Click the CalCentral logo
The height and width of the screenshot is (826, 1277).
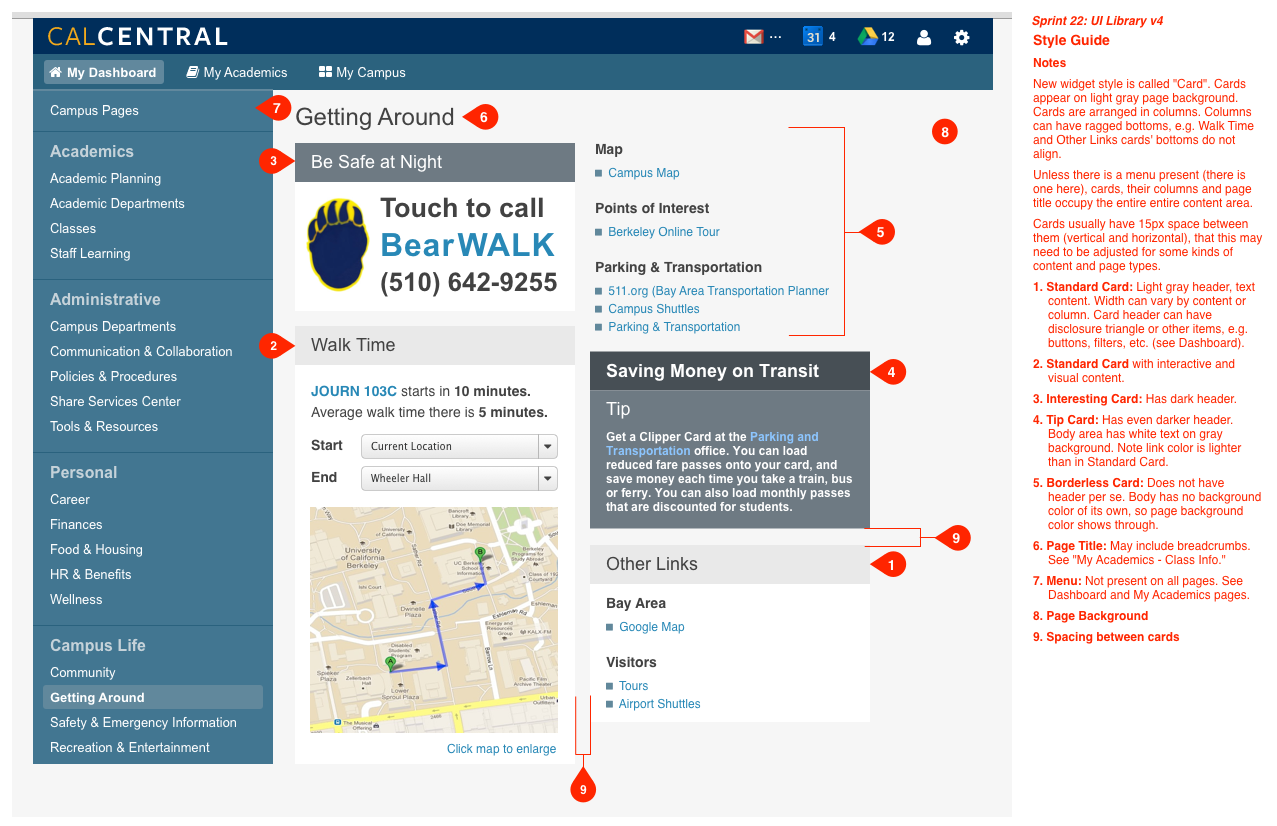[138, 37]
